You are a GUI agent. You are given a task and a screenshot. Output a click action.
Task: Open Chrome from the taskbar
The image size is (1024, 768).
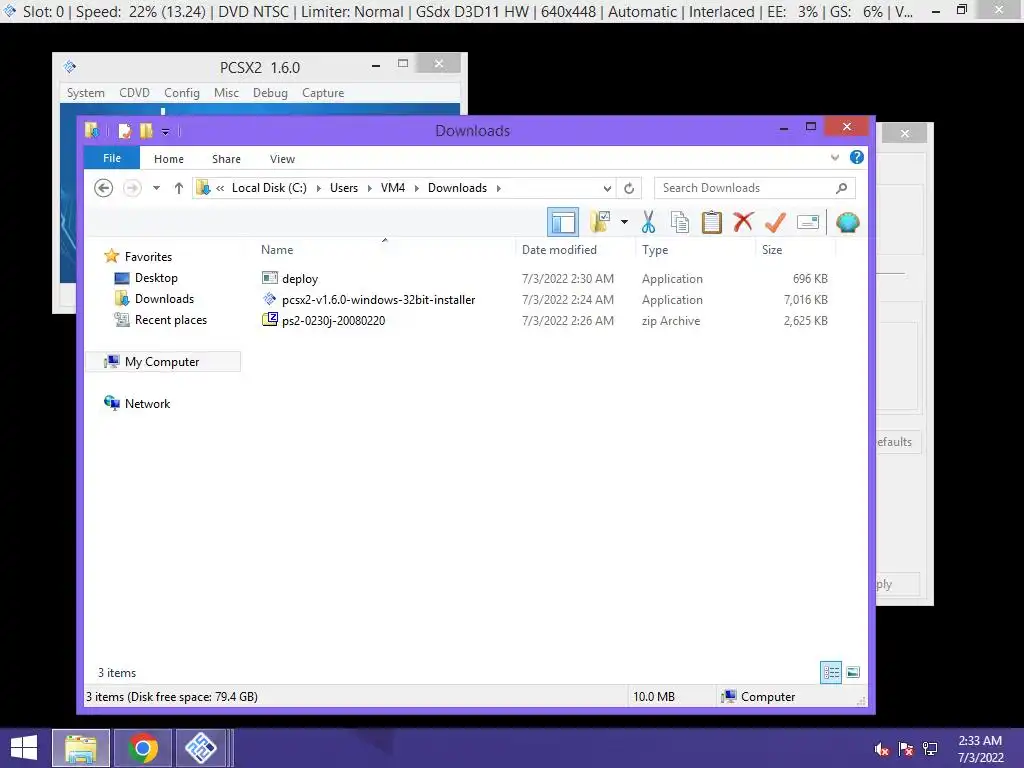(x=142, y=748)
